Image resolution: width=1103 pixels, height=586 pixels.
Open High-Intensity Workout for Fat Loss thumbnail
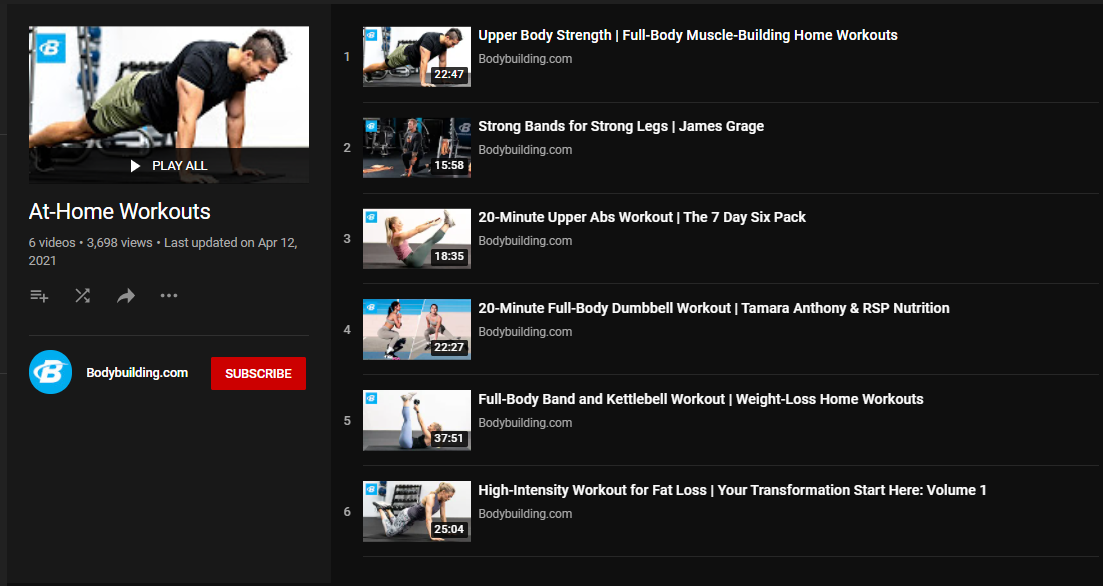pos(416,511)
